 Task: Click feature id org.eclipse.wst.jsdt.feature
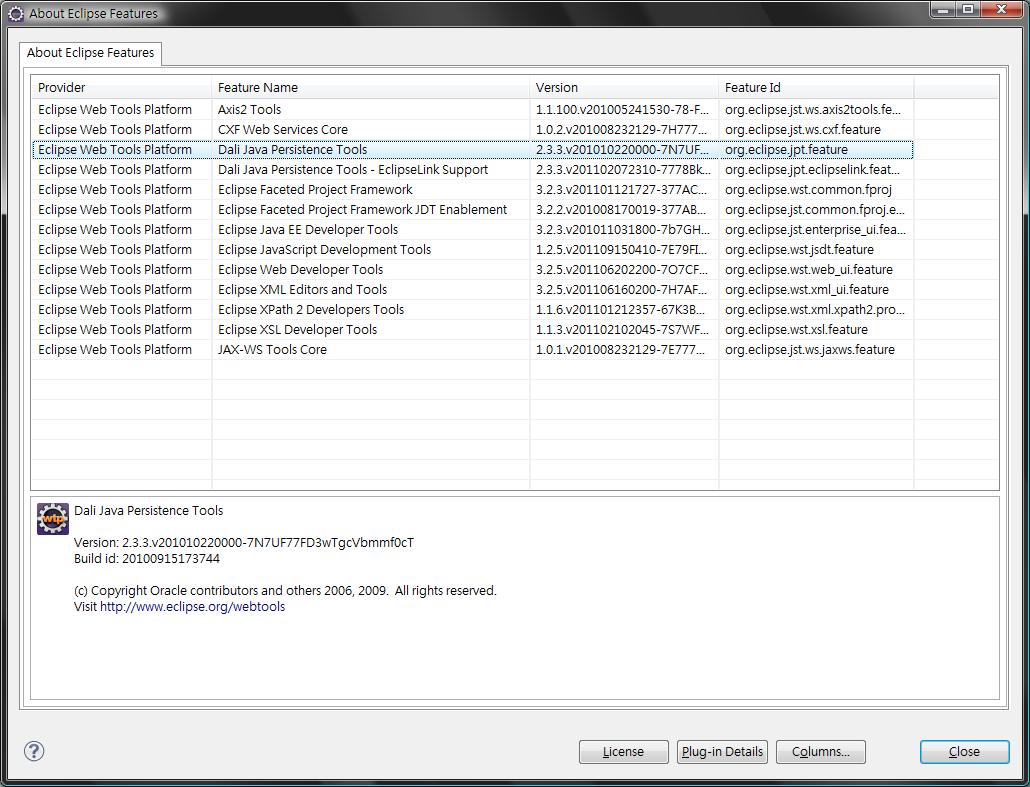click(799, 250)
